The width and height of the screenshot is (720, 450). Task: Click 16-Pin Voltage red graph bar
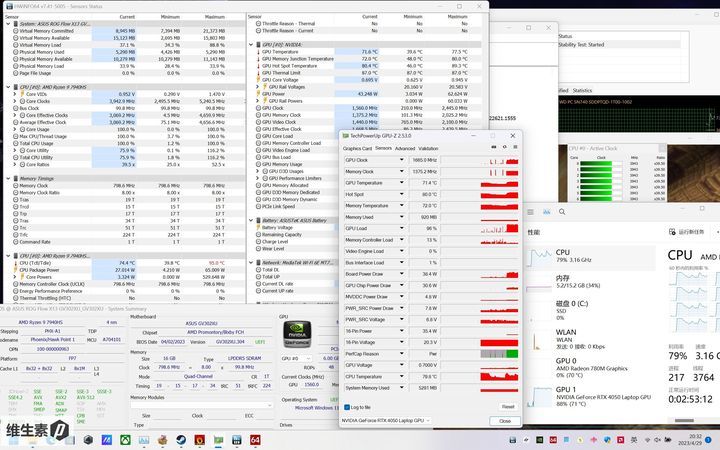point(499,343)
